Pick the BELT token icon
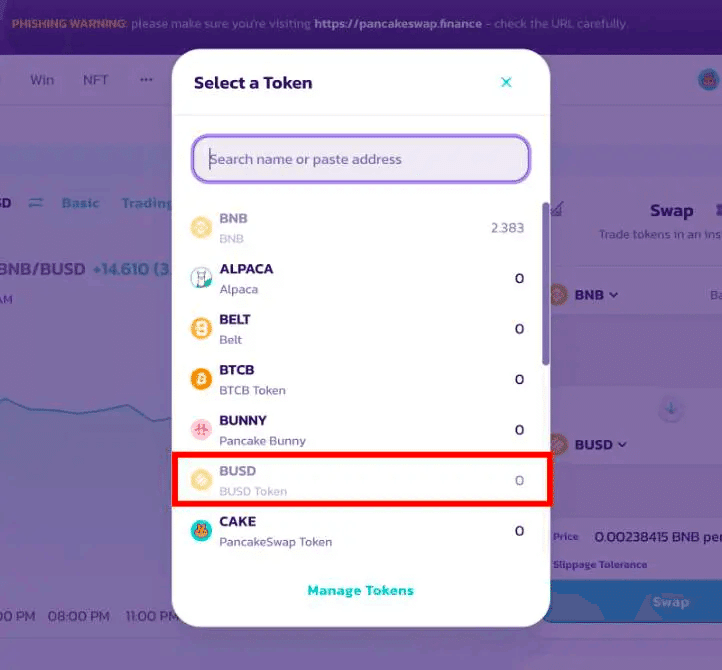This screenshot has height=670, width=722. [x=201, y=328]
